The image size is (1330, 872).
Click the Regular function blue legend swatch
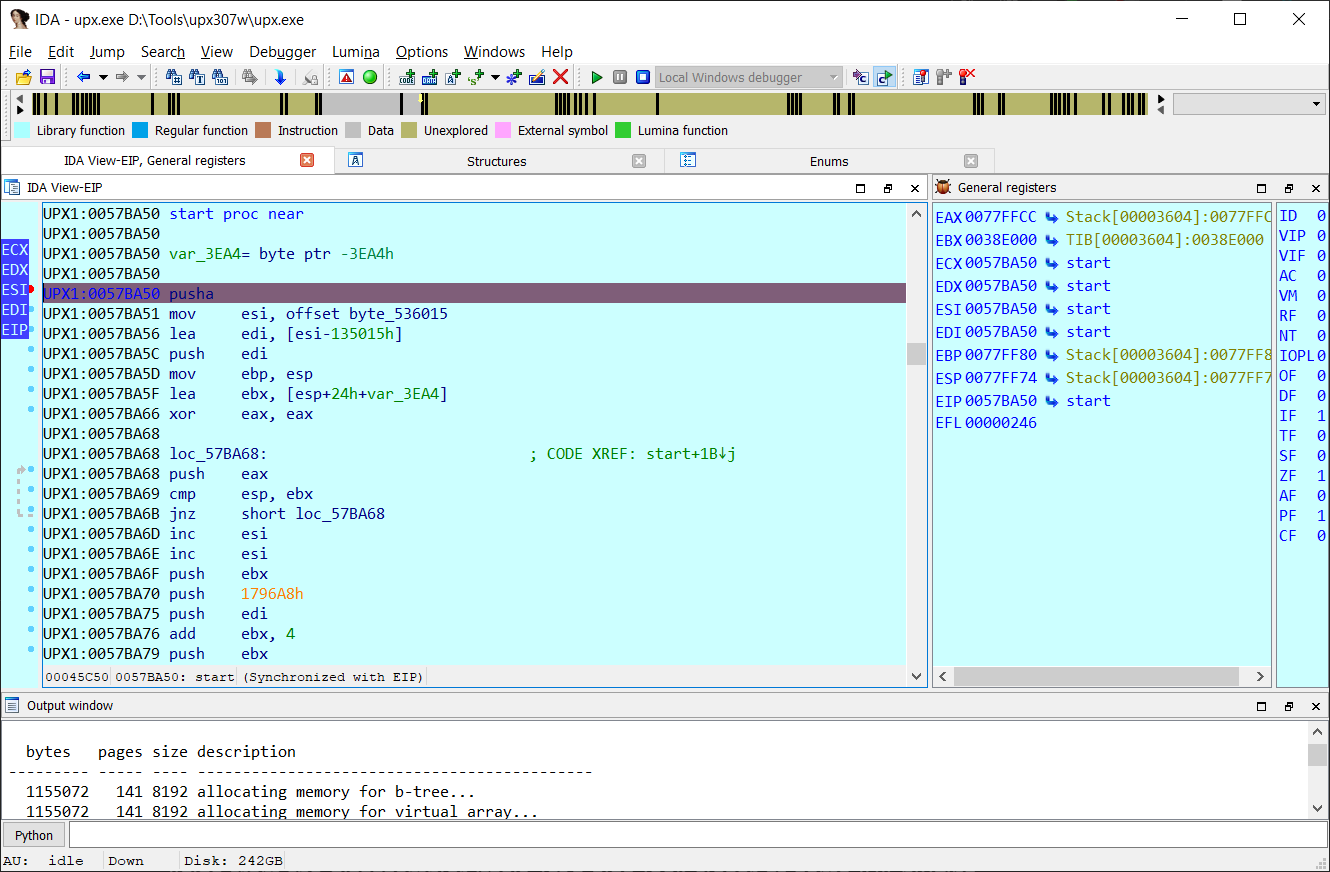tap(140, 130)
